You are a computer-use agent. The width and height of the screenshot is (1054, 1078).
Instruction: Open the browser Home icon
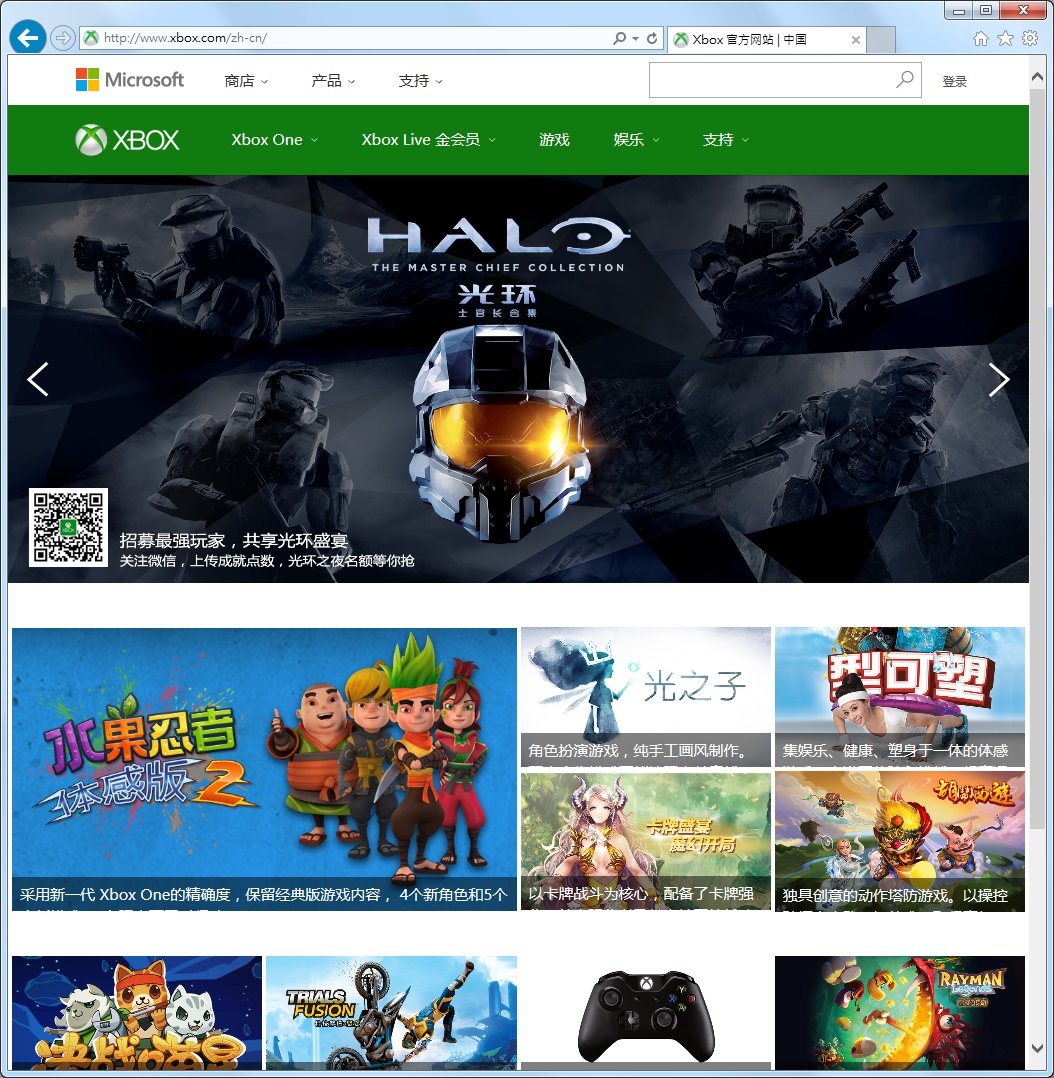[x=980, y=38]
